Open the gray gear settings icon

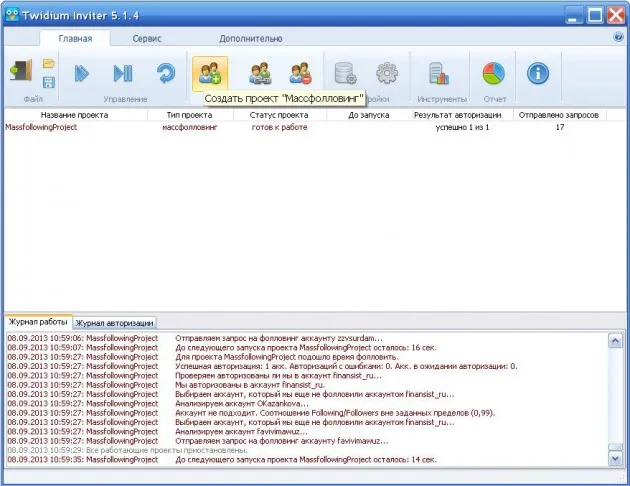[387, 74]
